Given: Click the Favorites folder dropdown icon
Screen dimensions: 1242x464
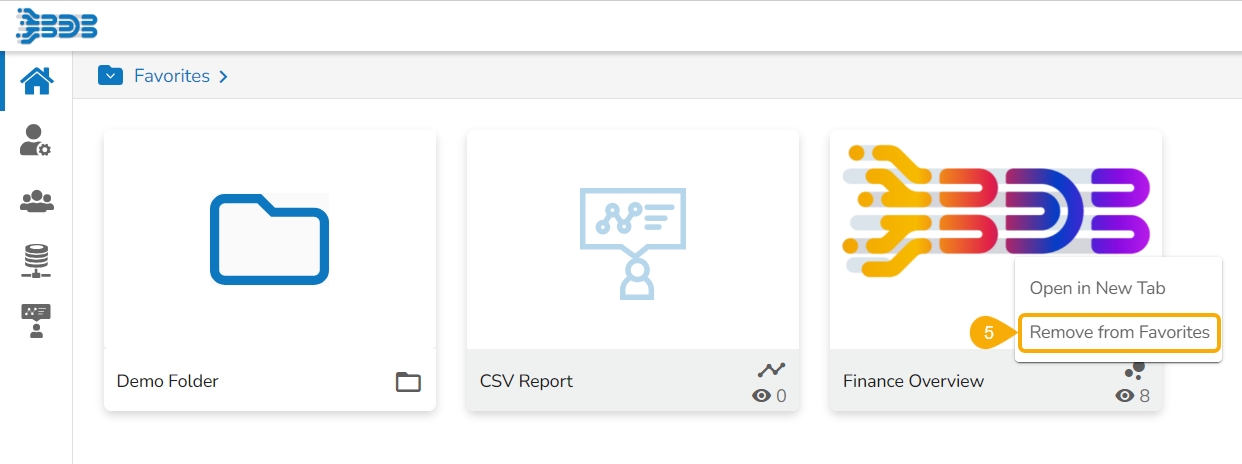Looking at the screenshot, I should 110,76.
